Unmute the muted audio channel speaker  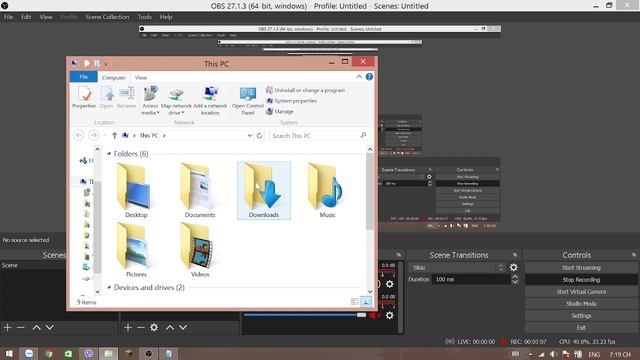tap(373, 316)
